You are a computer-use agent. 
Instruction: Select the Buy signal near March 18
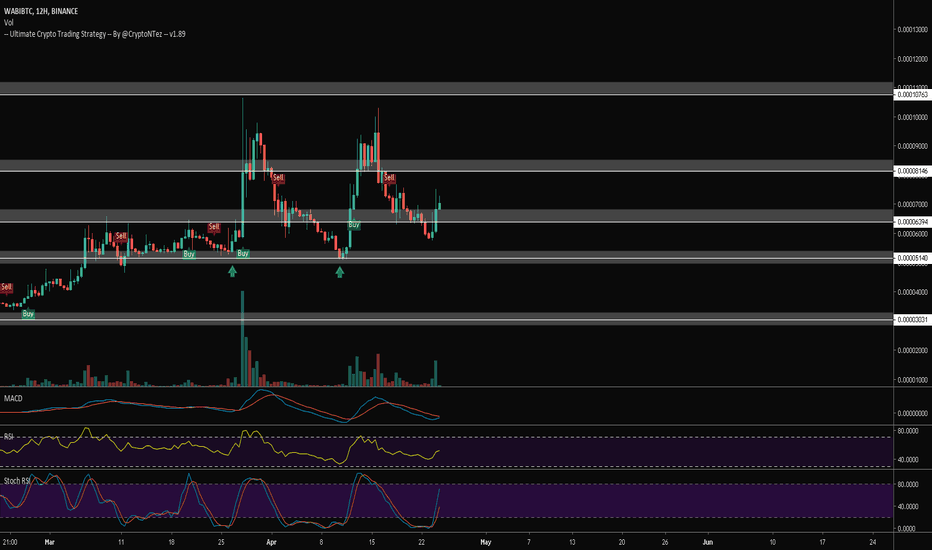(x=189, y=254)
